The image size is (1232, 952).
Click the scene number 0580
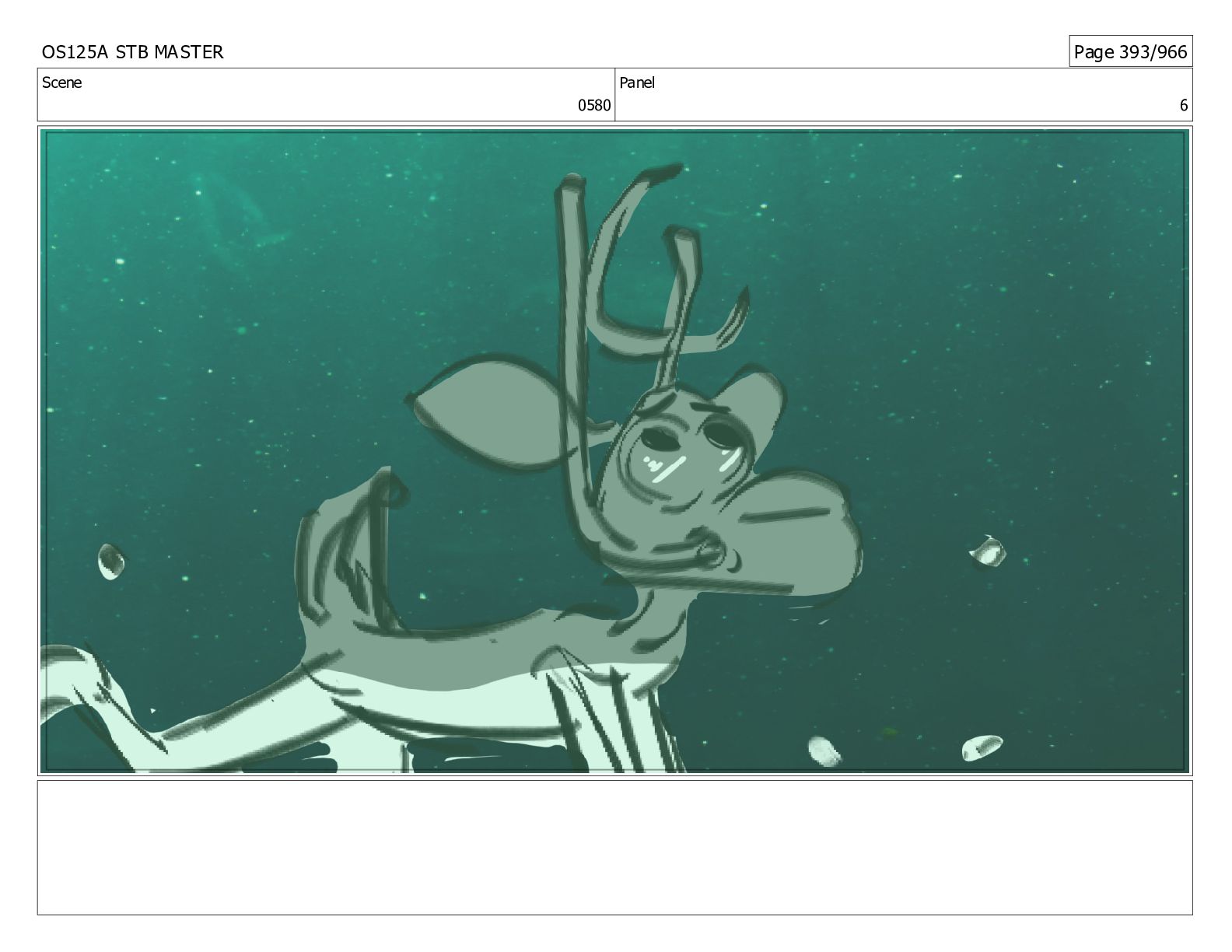pos(594,106)
